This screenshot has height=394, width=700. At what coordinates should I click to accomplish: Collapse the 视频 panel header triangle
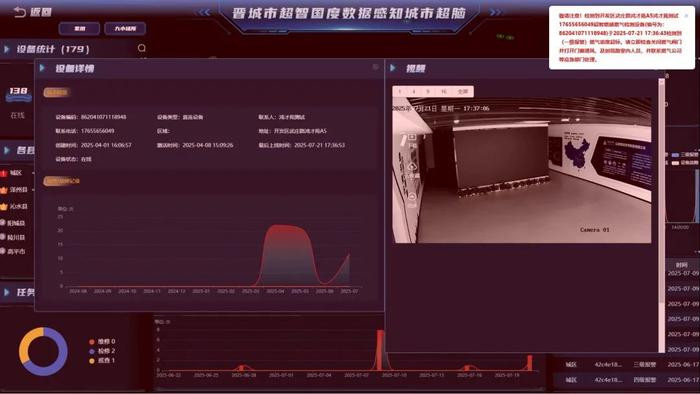point(393,68)
